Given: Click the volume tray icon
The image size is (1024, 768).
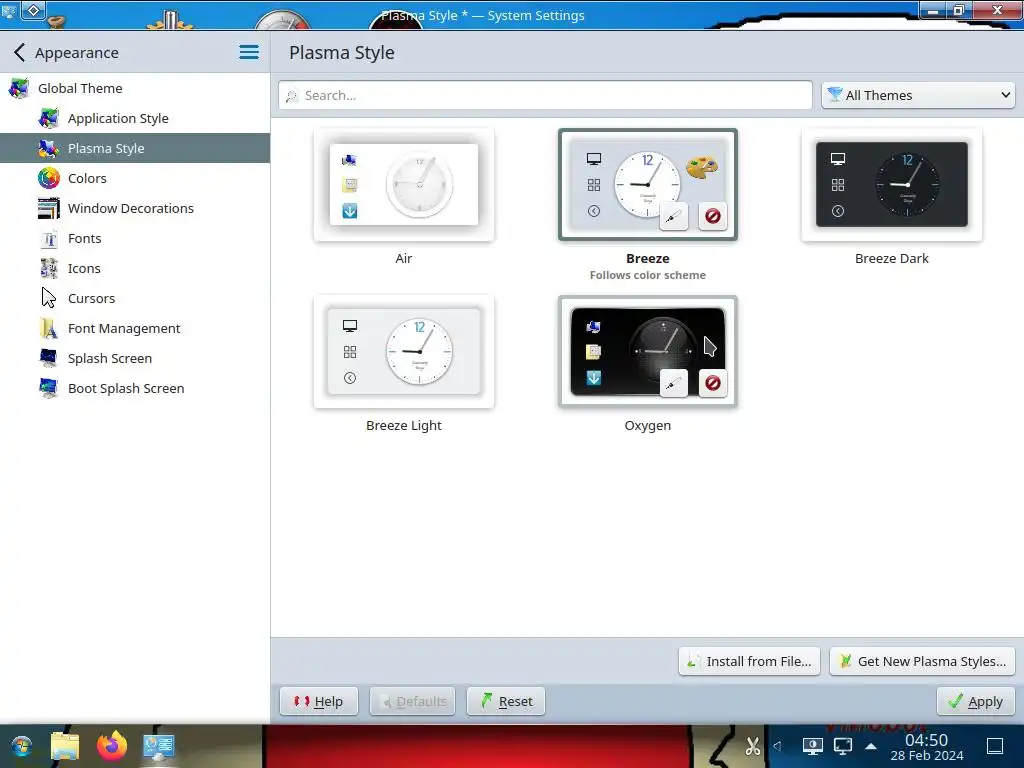Looking at the screenshot, I should 778,746.
